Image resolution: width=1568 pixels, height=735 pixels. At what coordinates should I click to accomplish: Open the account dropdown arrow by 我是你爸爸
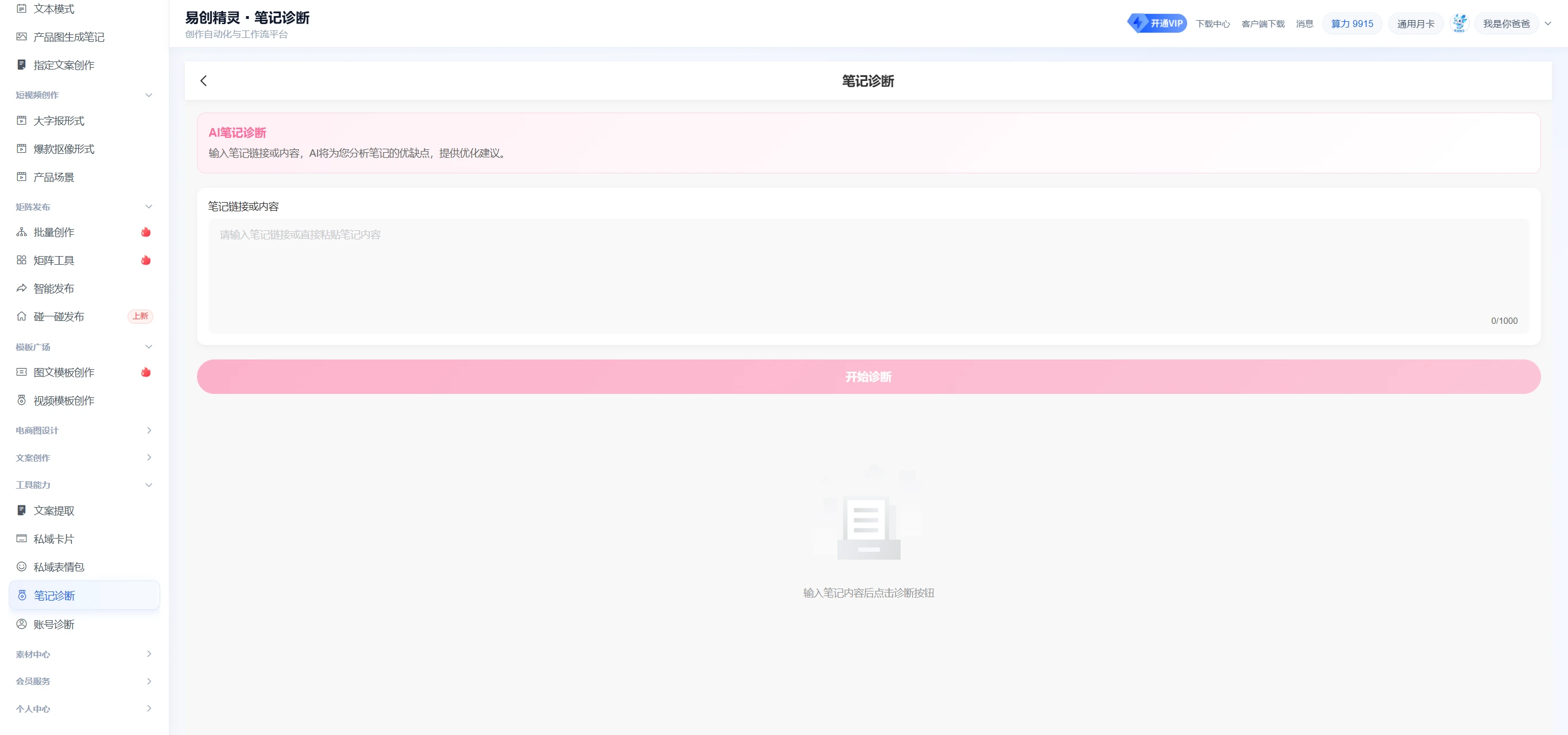pyautogui.click(x=1548, y=24)
